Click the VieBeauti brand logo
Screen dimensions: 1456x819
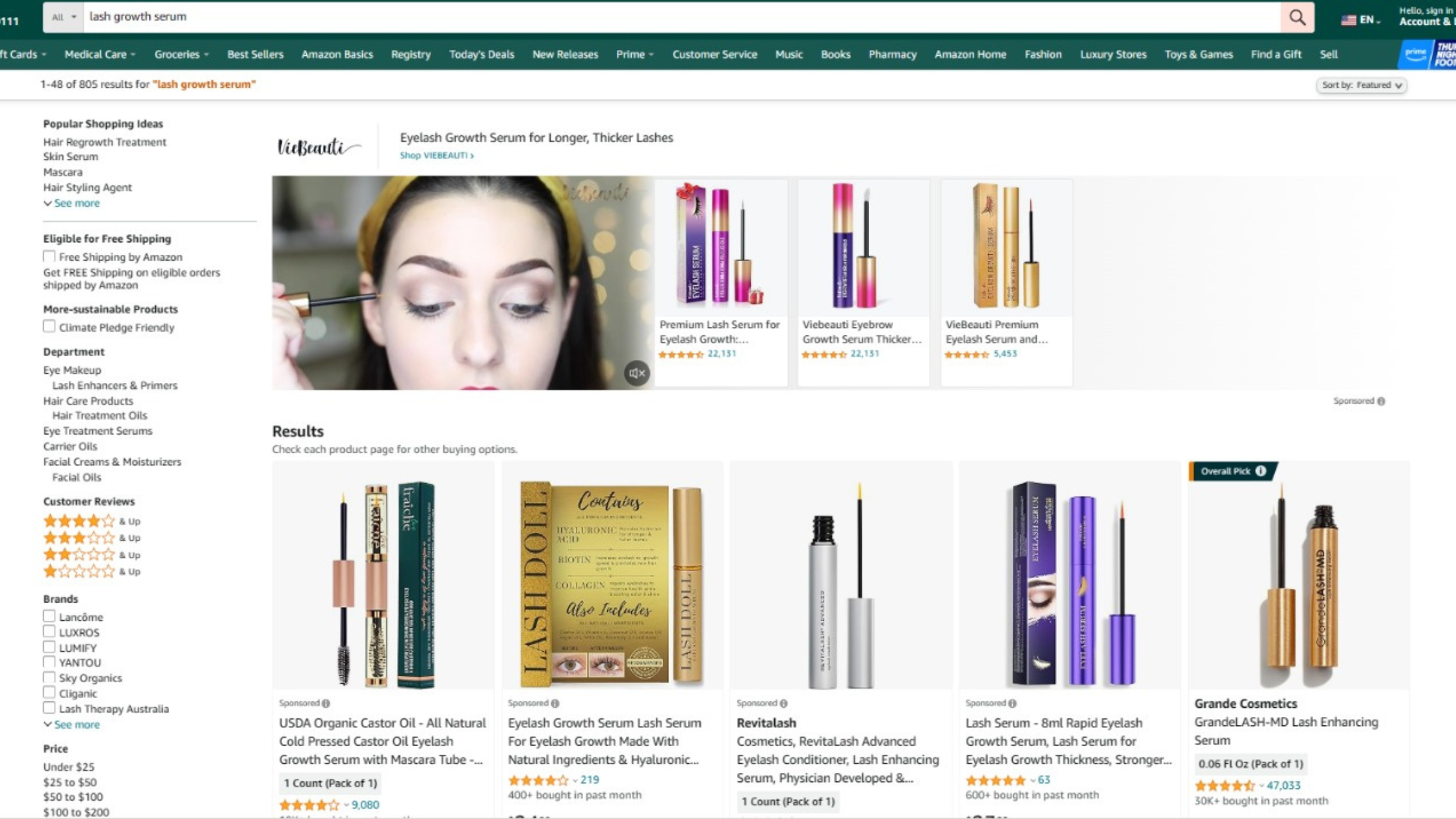318,148
